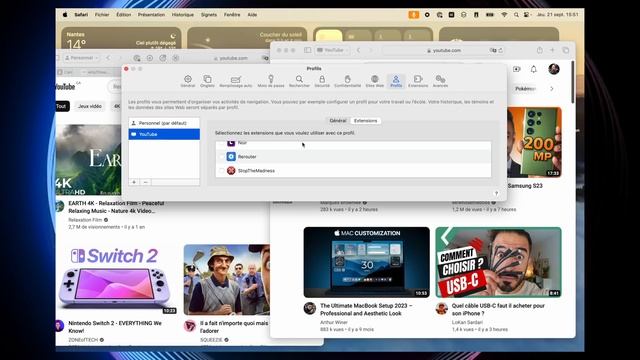Open EARTH 4K Relaxation Film title
This screenshot has width=640, height=360.
(116, 207)
